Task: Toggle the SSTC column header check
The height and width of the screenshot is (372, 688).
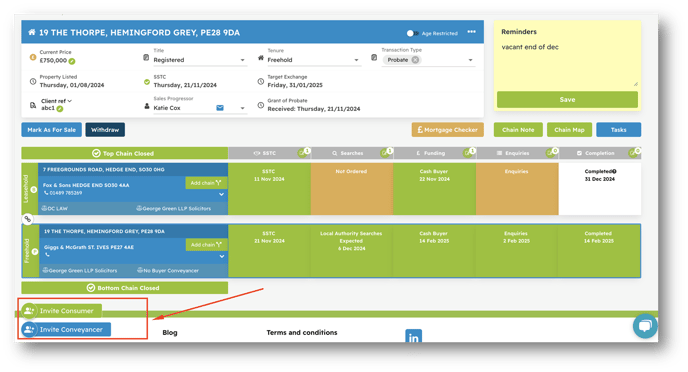Action: 301,153
